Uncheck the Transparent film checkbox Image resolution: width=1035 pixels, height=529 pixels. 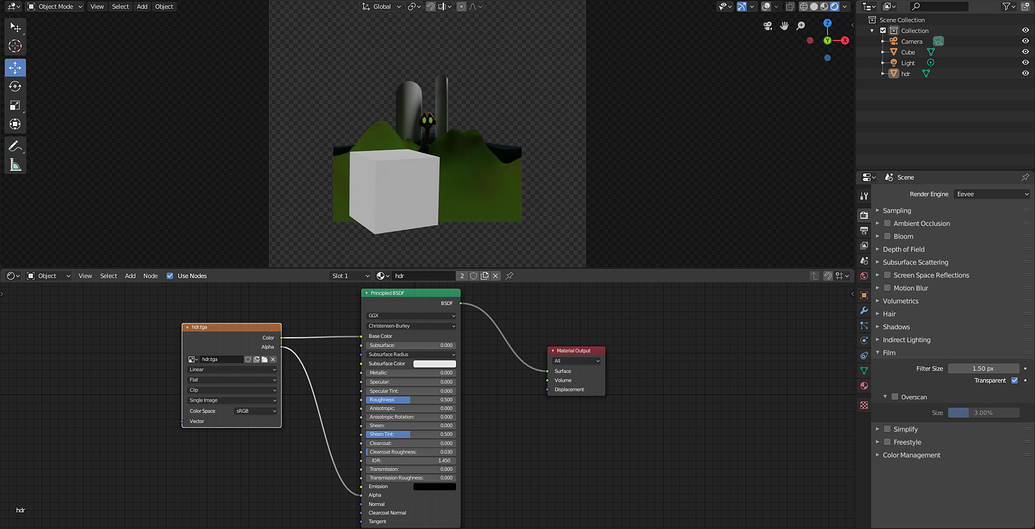click(x=1015, y=380)
